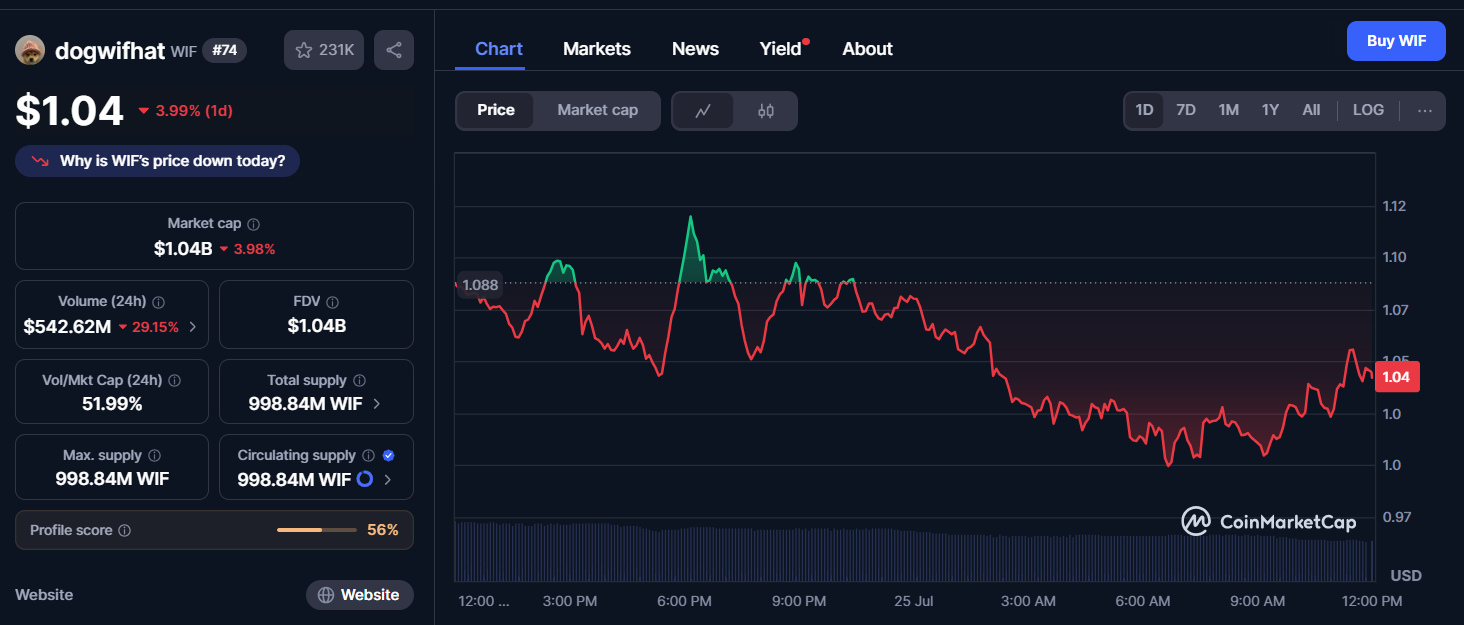Click the downtrend icon in price-down banner
The height and width of the screenshot is (625, 1464).
pyautogui.click(x=41, y=161)
